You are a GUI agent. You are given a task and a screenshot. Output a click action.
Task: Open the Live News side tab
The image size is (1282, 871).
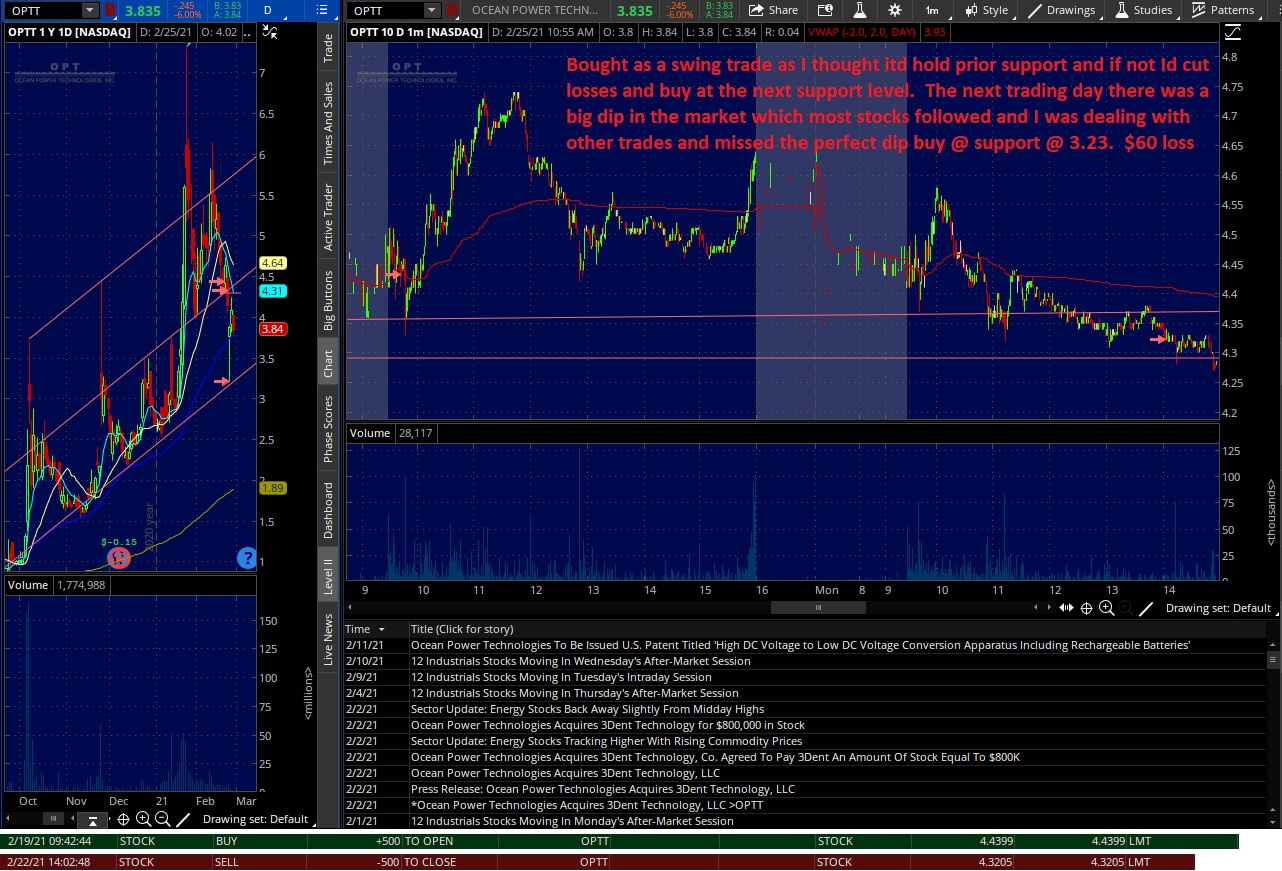point(328,640)
